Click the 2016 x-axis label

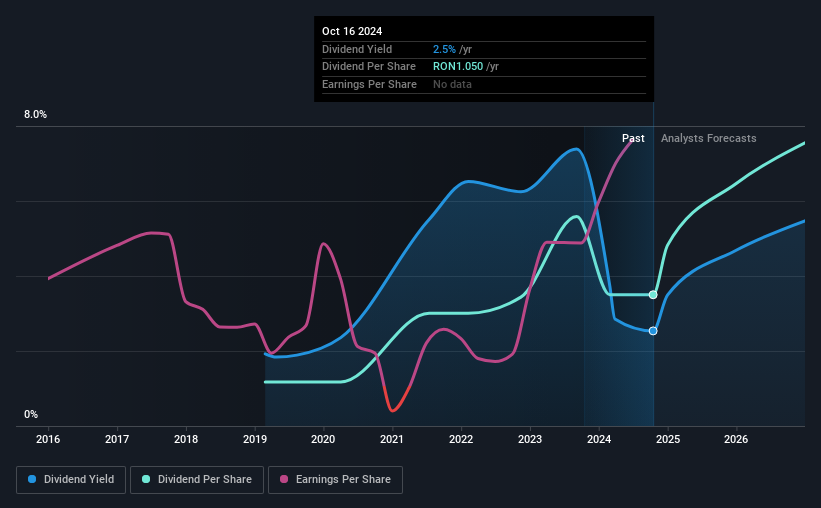pyautogui.click(x=48, y=439)
